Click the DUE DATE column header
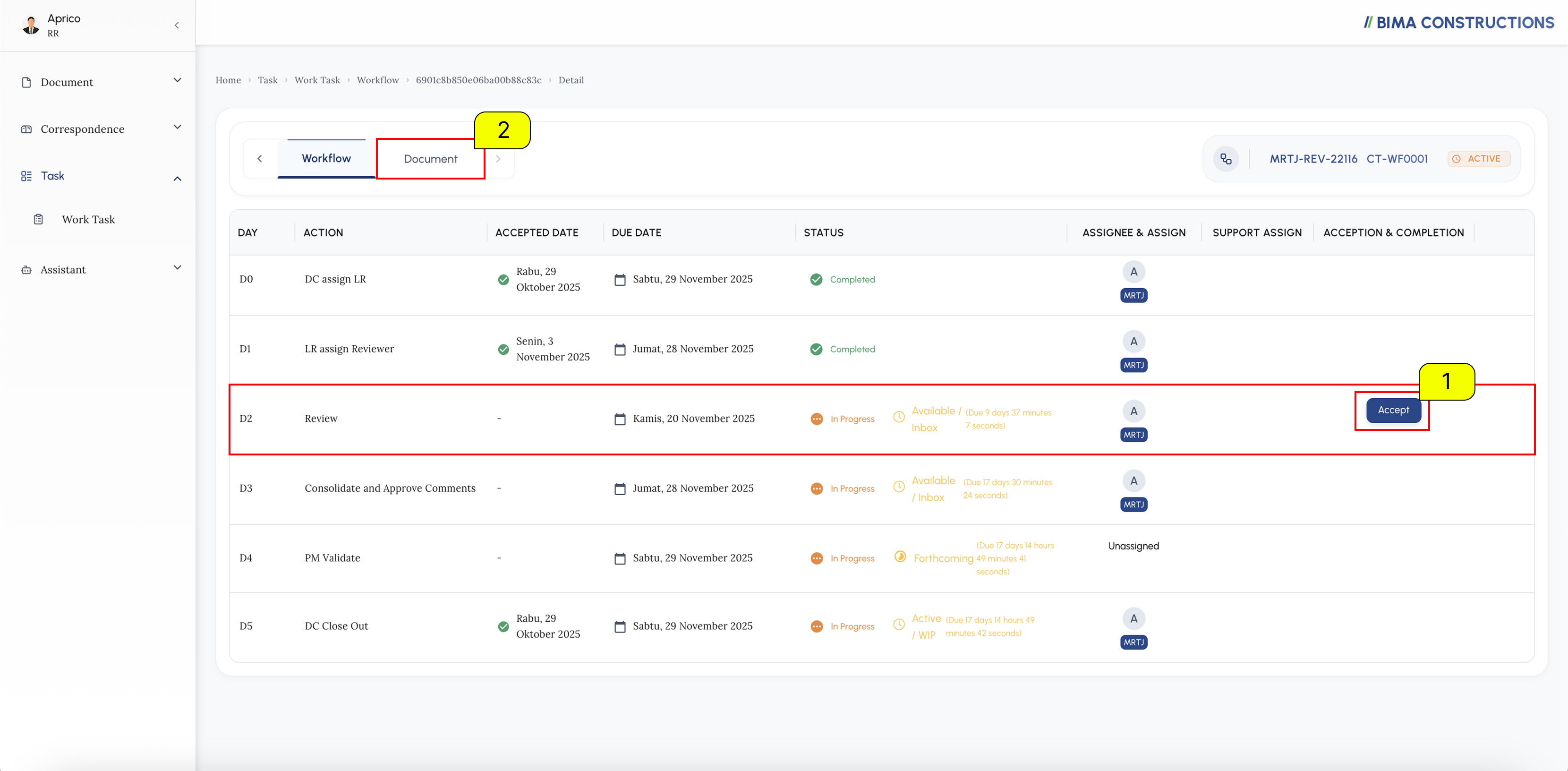The width and height of the screenshot is (1568, 771). [636, 232]
